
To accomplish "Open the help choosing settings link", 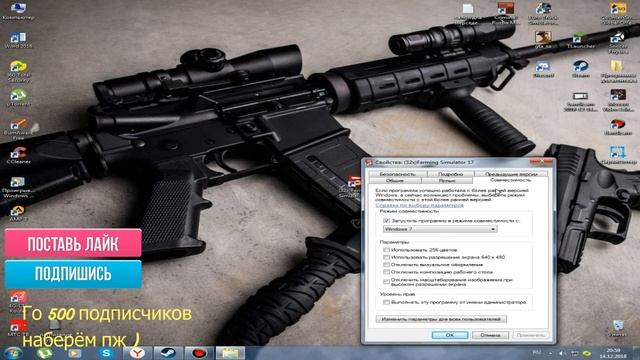I will [x=419, y=205].
